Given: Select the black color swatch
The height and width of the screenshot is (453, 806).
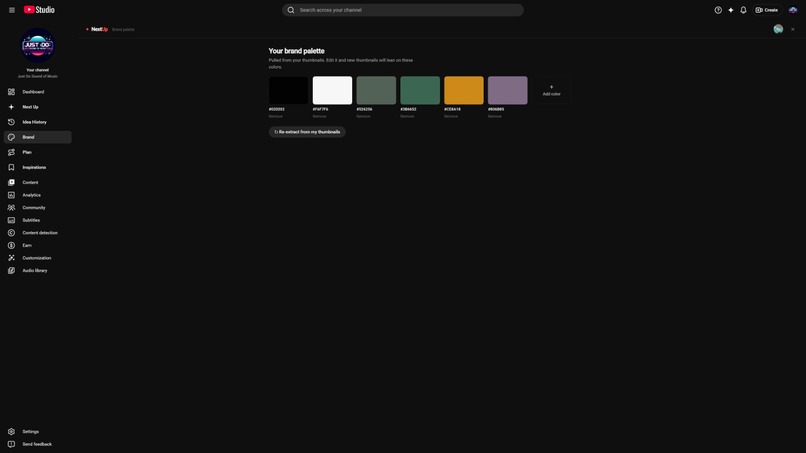Looking at the screenshot, I should [x=288, y=90].
